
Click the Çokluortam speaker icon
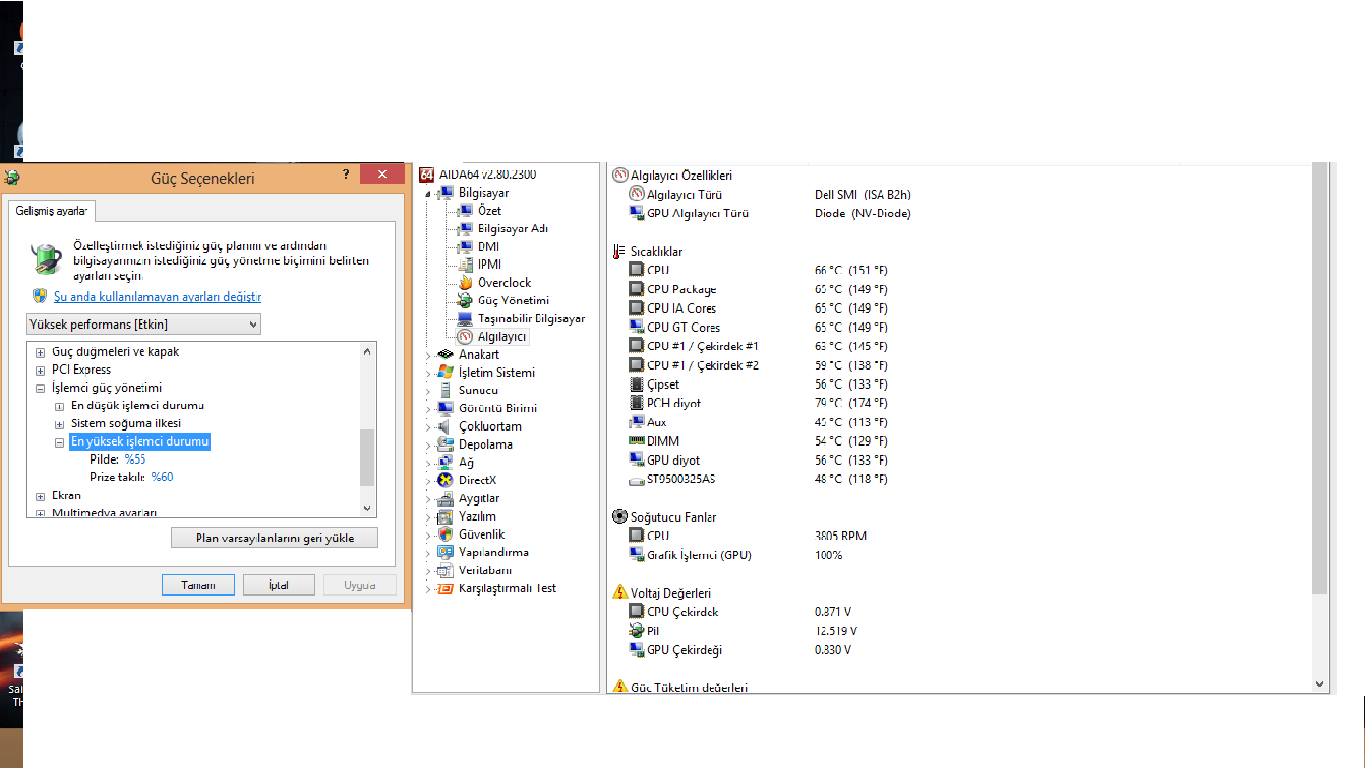click(446, 427)
